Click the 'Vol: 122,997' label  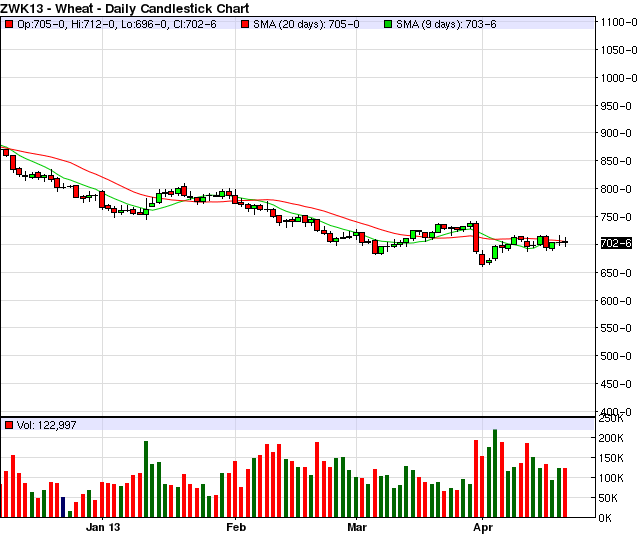47,425
